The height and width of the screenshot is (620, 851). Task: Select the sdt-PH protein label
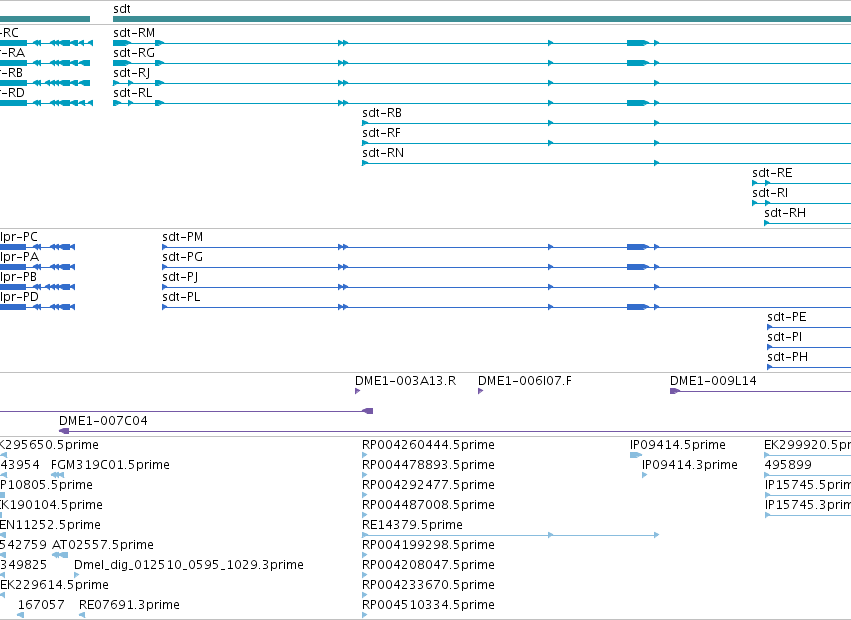click(788, 357)
